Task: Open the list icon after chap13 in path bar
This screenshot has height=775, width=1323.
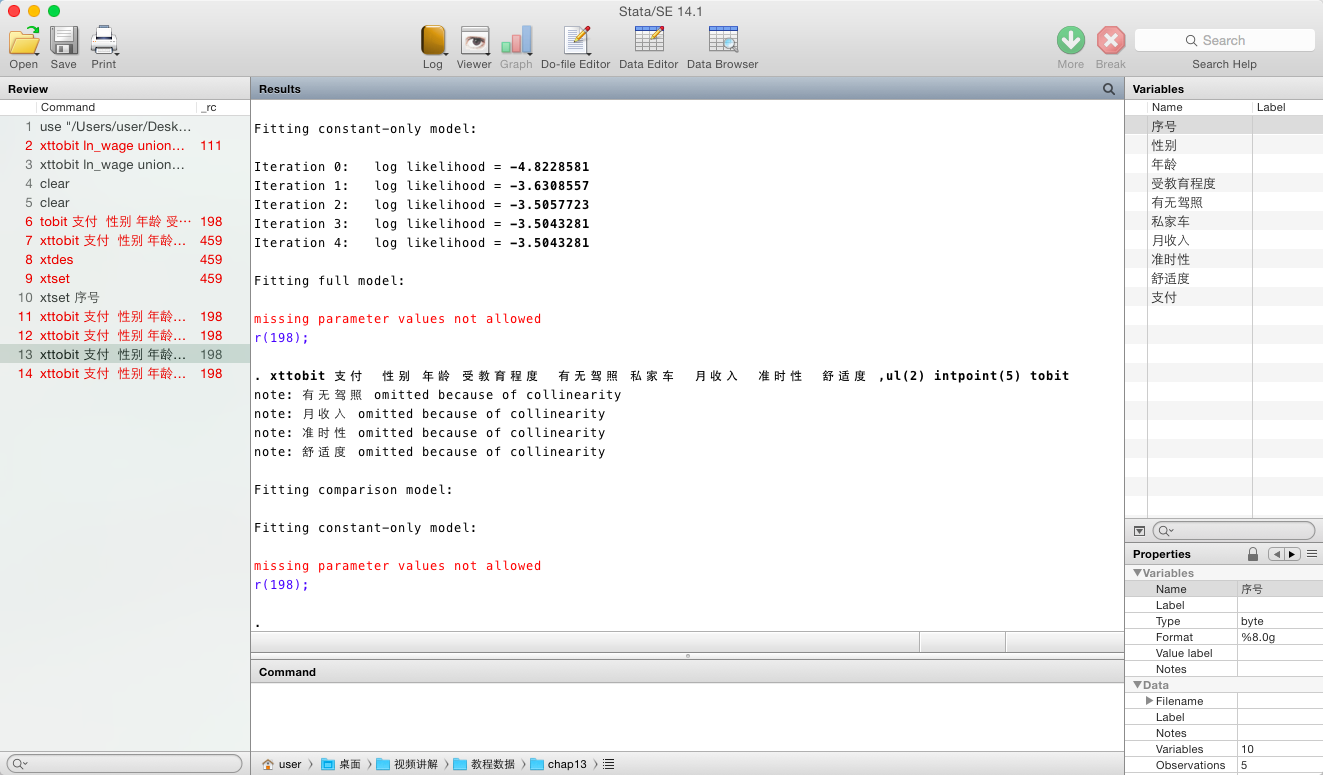Action: [x=609, y=764]
